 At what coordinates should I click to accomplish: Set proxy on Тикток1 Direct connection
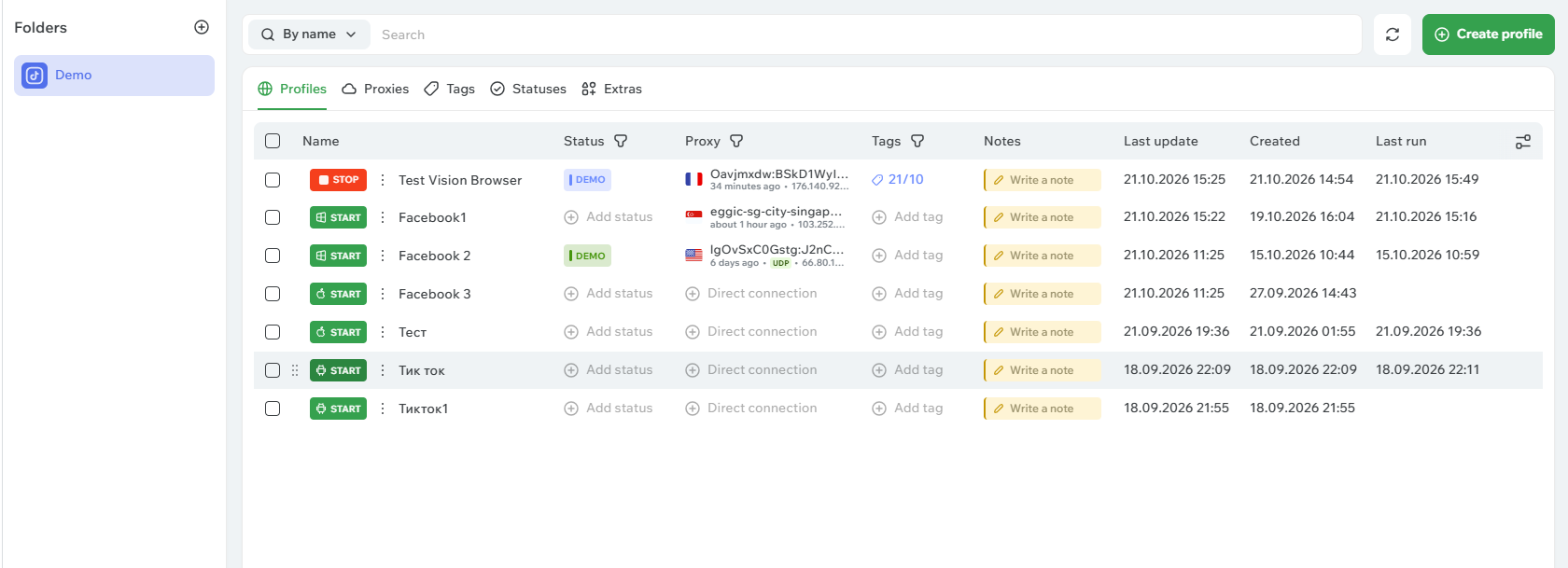pos(751,409)
